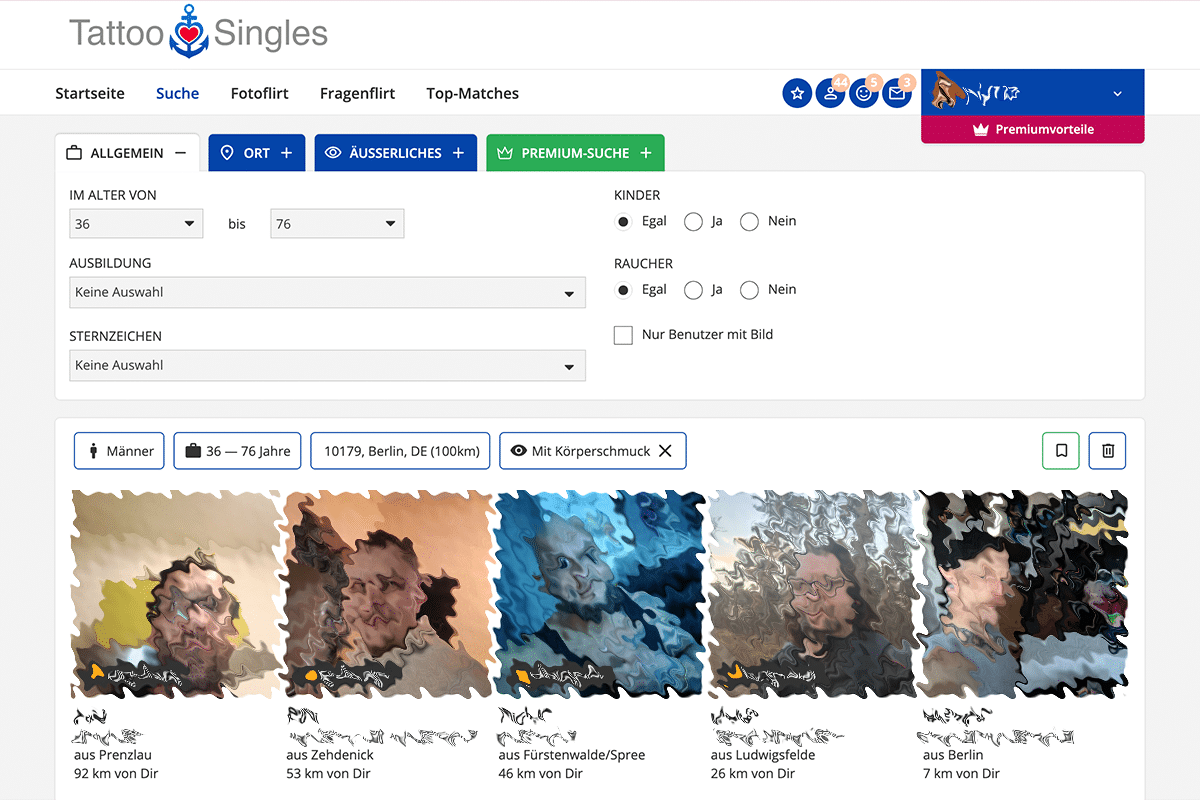This screenshot has width=1200, height=800.
Task: Enable Nur Benutzer mit Bild checkbox
Action: coord(623,335)
